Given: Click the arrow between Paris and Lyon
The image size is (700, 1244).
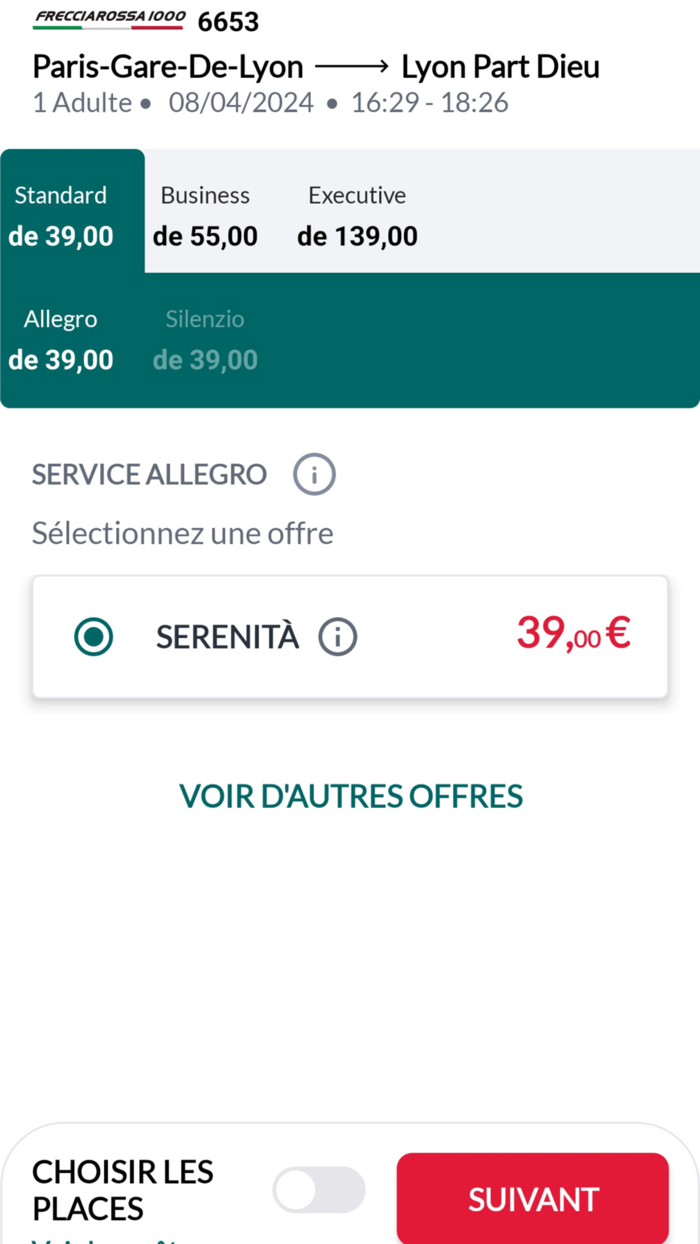Looking at the screenshot, I should (x=351, y=66).
